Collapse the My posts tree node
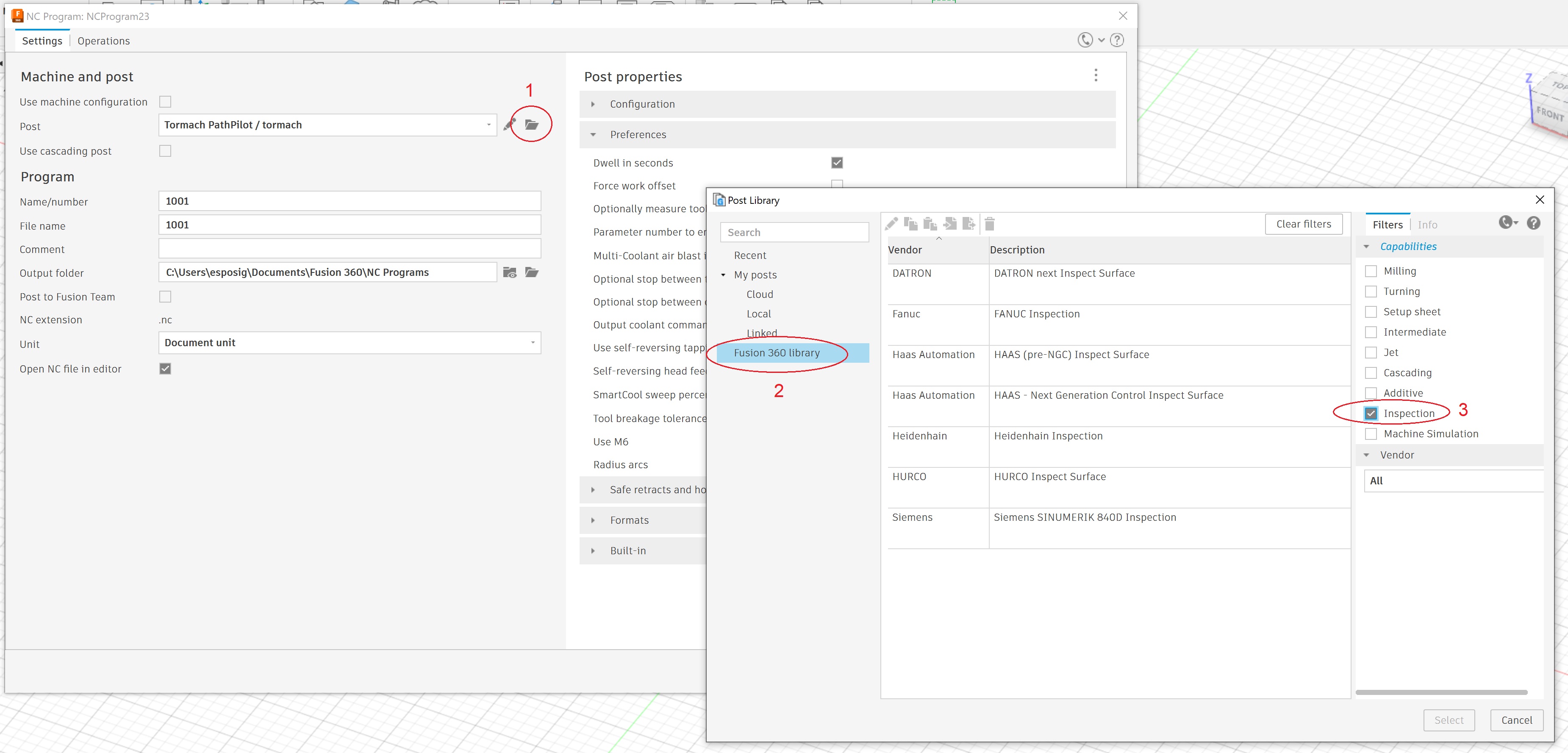1568x753 pixels. [723, 275]
